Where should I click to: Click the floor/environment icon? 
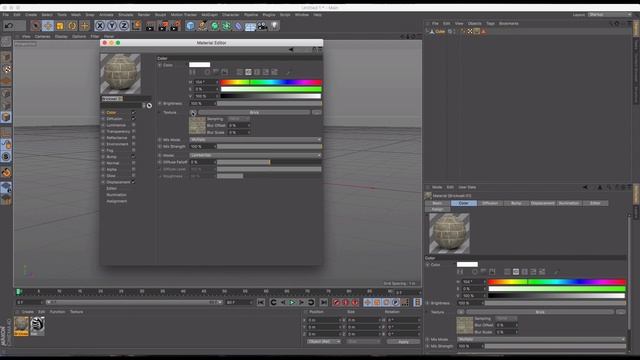250,27
